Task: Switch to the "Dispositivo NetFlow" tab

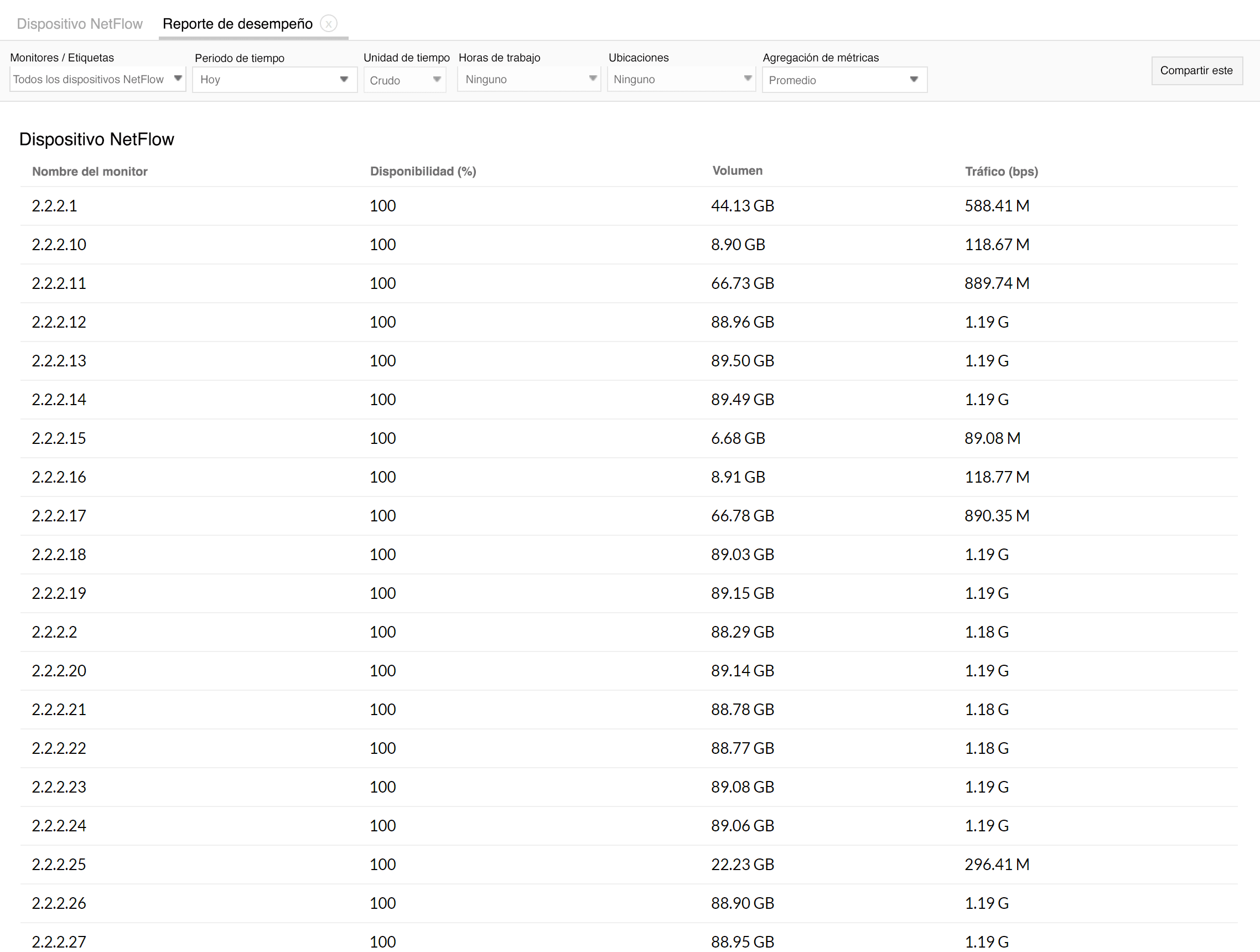Action: [x=80, y=24]
